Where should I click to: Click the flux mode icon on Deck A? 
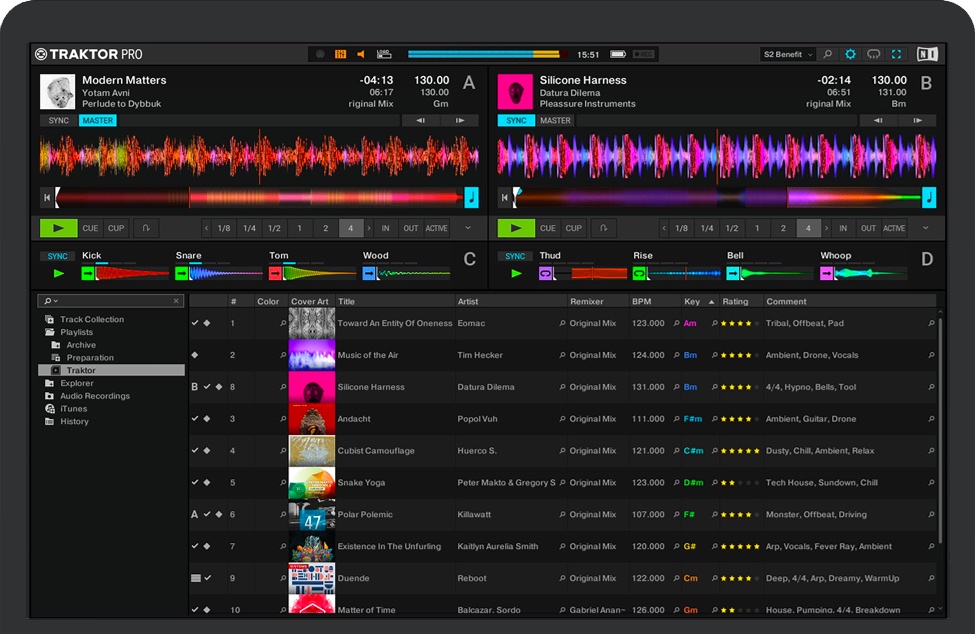[146, 228]
